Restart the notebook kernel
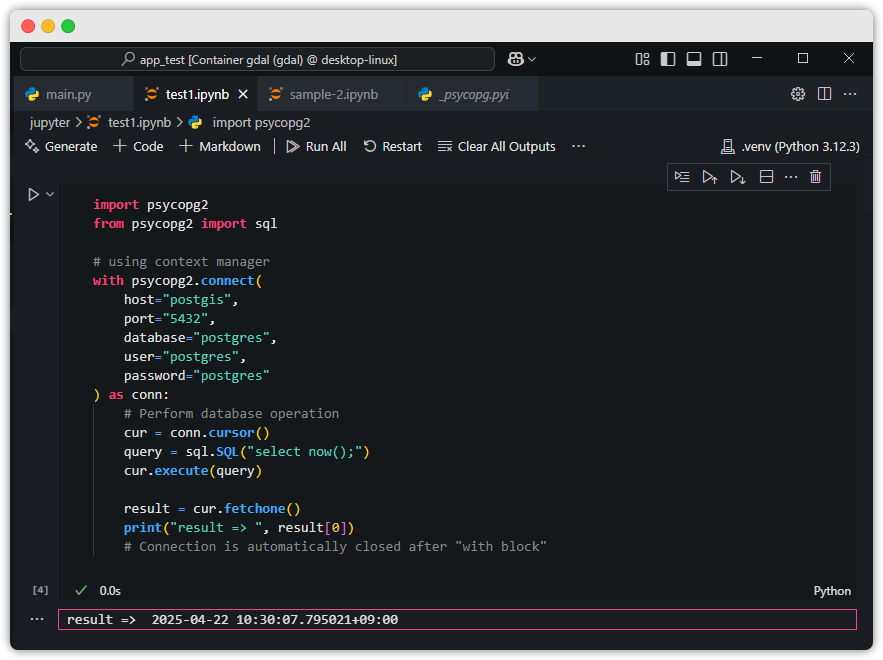883x660 pixels. pos(393,146)
